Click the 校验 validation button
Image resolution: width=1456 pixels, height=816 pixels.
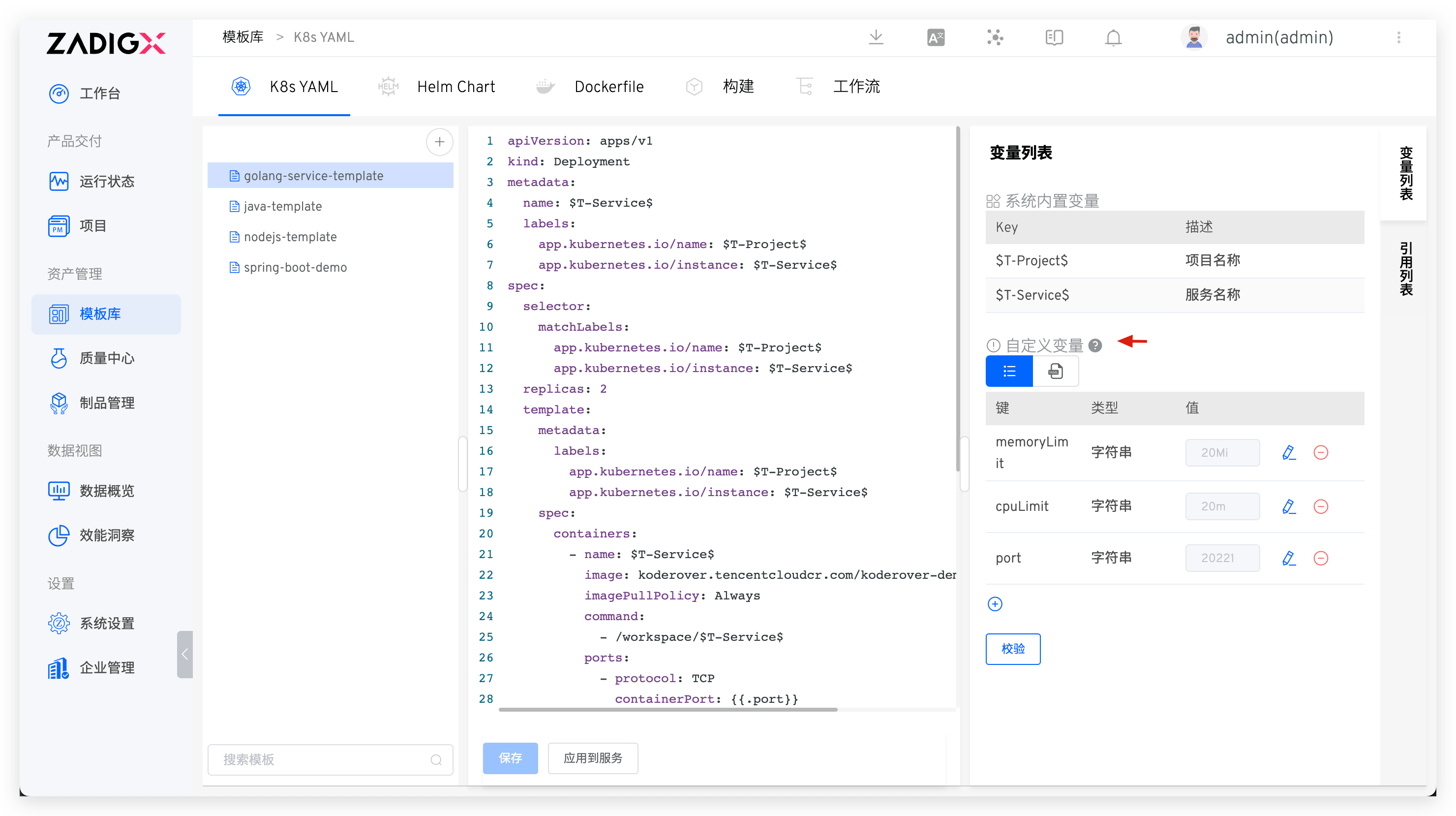coord(1013,649)
